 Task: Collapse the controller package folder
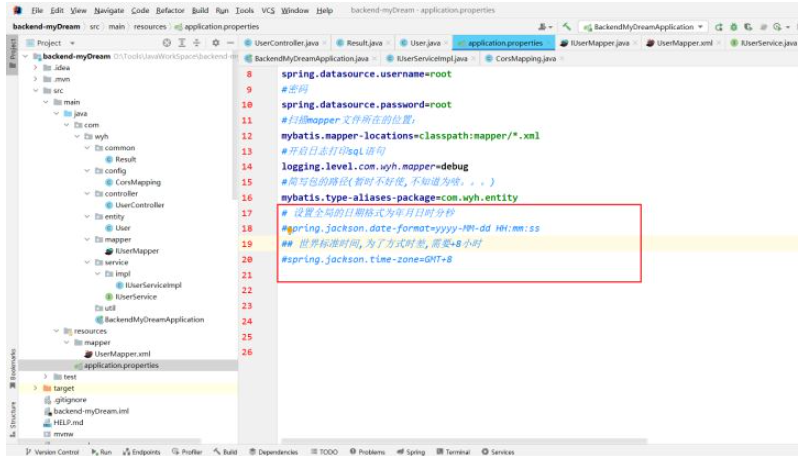click(86, 193)
